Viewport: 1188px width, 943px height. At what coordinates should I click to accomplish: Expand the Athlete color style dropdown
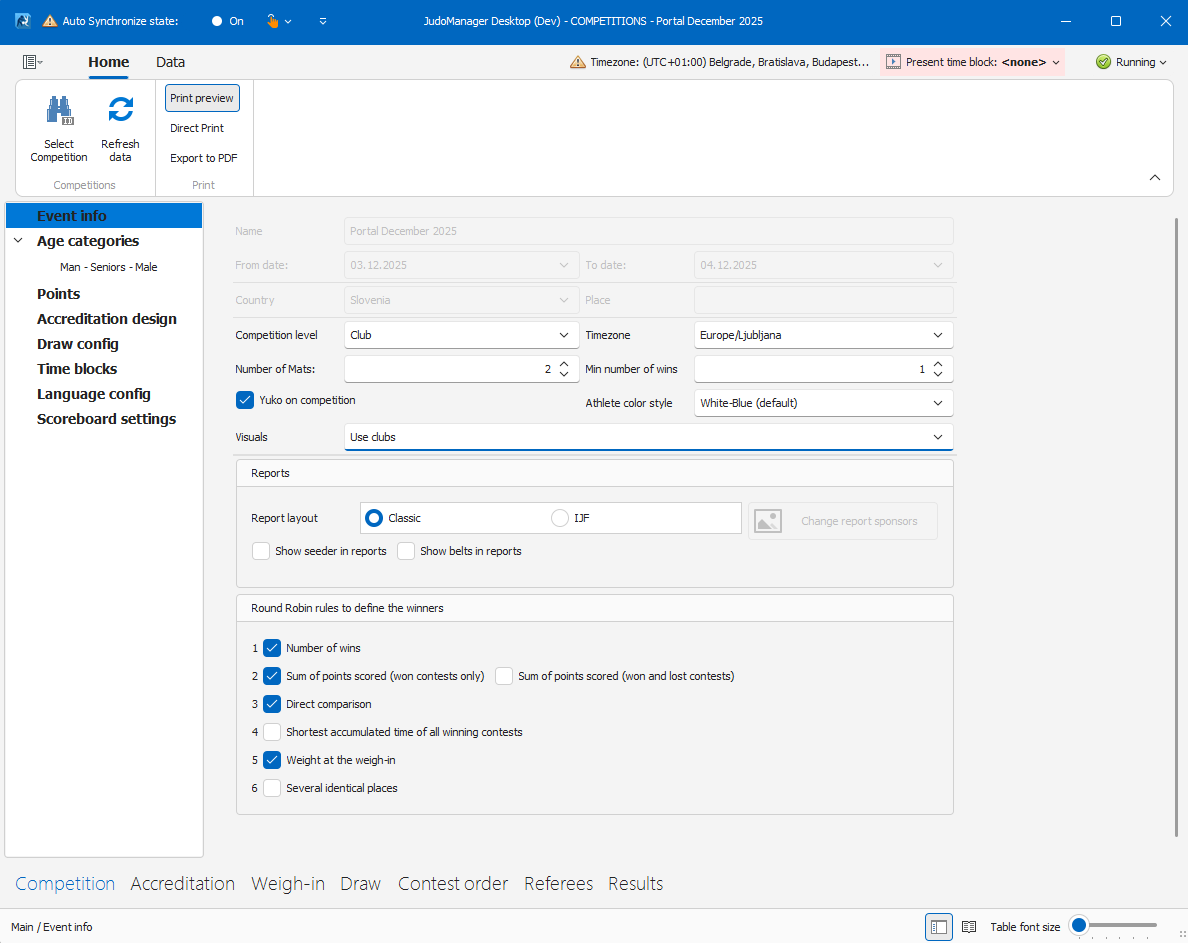823,403
